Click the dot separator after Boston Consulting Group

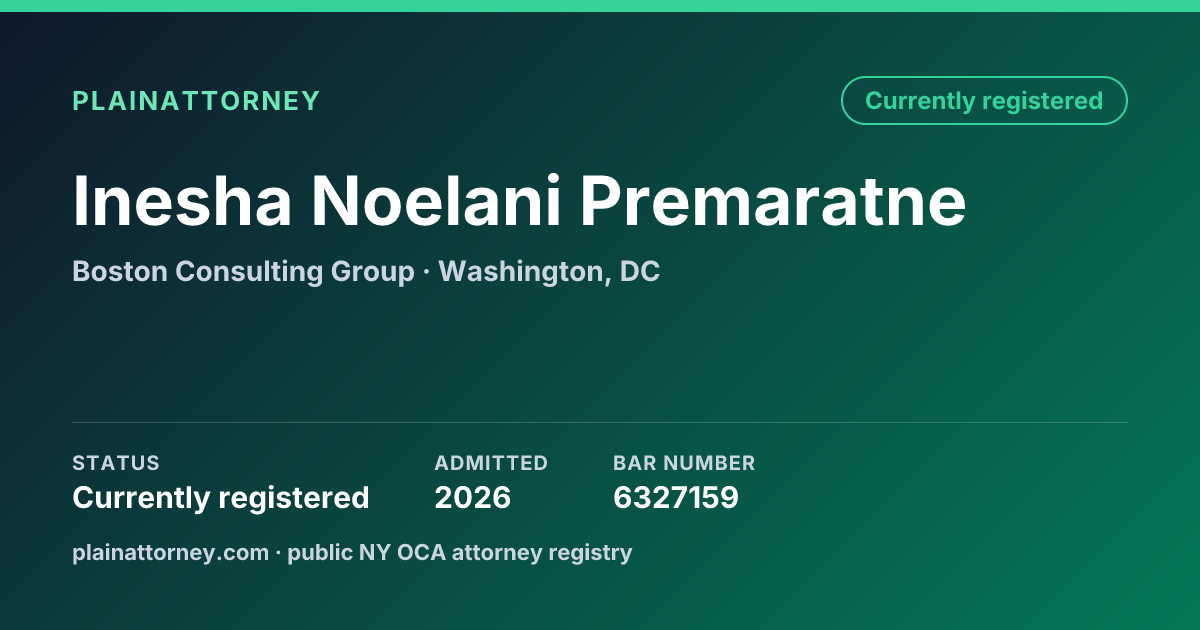(x=427, y=273)
